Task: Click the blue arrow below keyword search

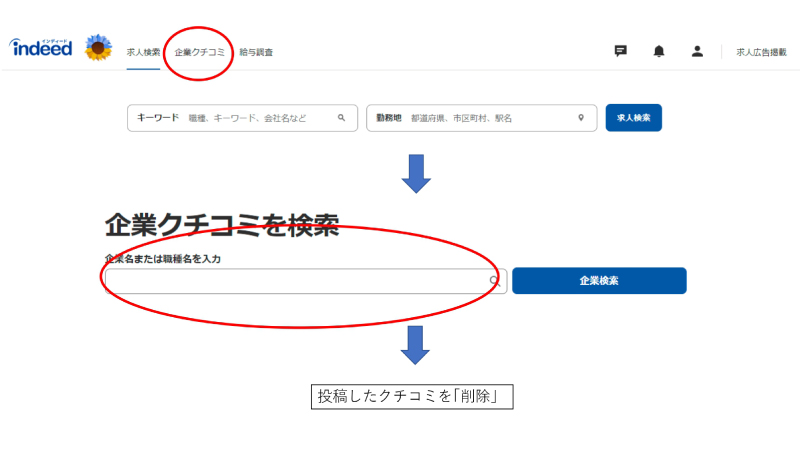Action: 415,173
